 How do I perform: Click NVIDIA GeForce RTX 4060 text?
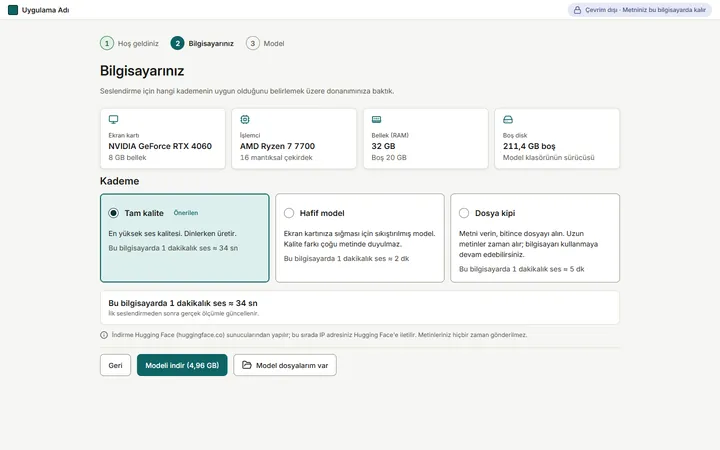point(160,146)
